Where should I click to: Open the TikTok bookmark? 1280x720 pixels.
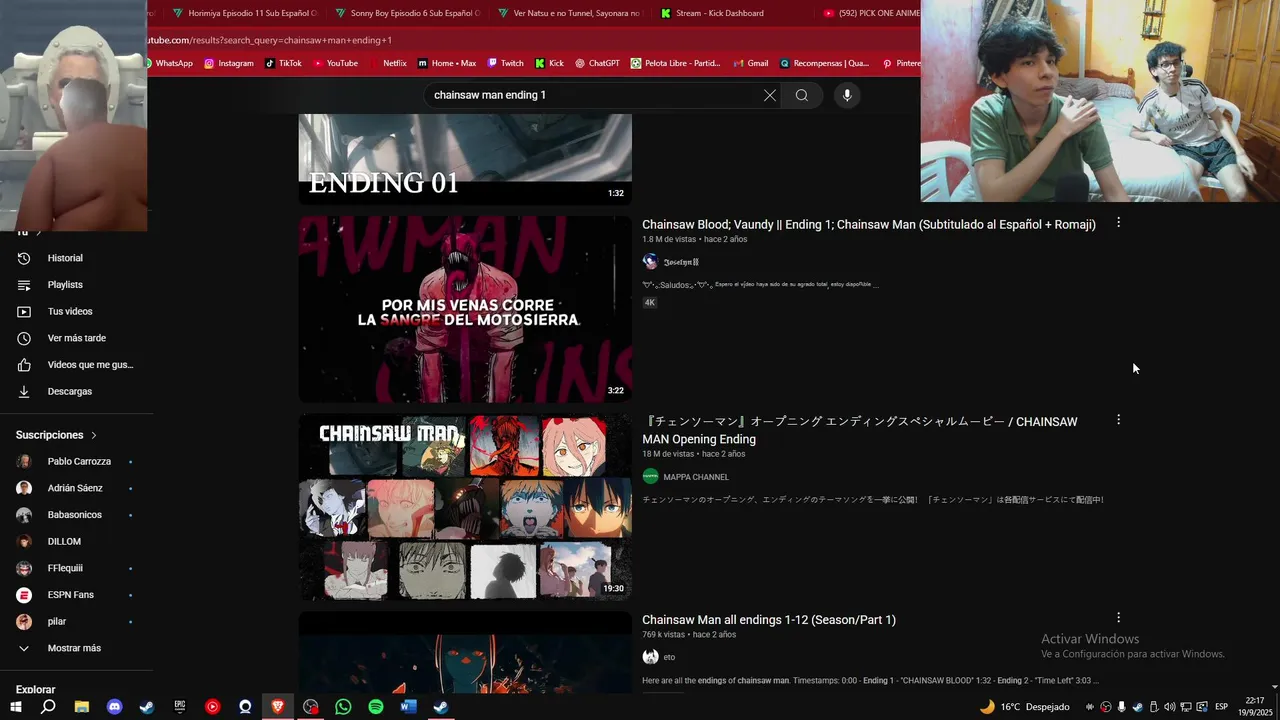pyautogui.click(x=283, y=63)
